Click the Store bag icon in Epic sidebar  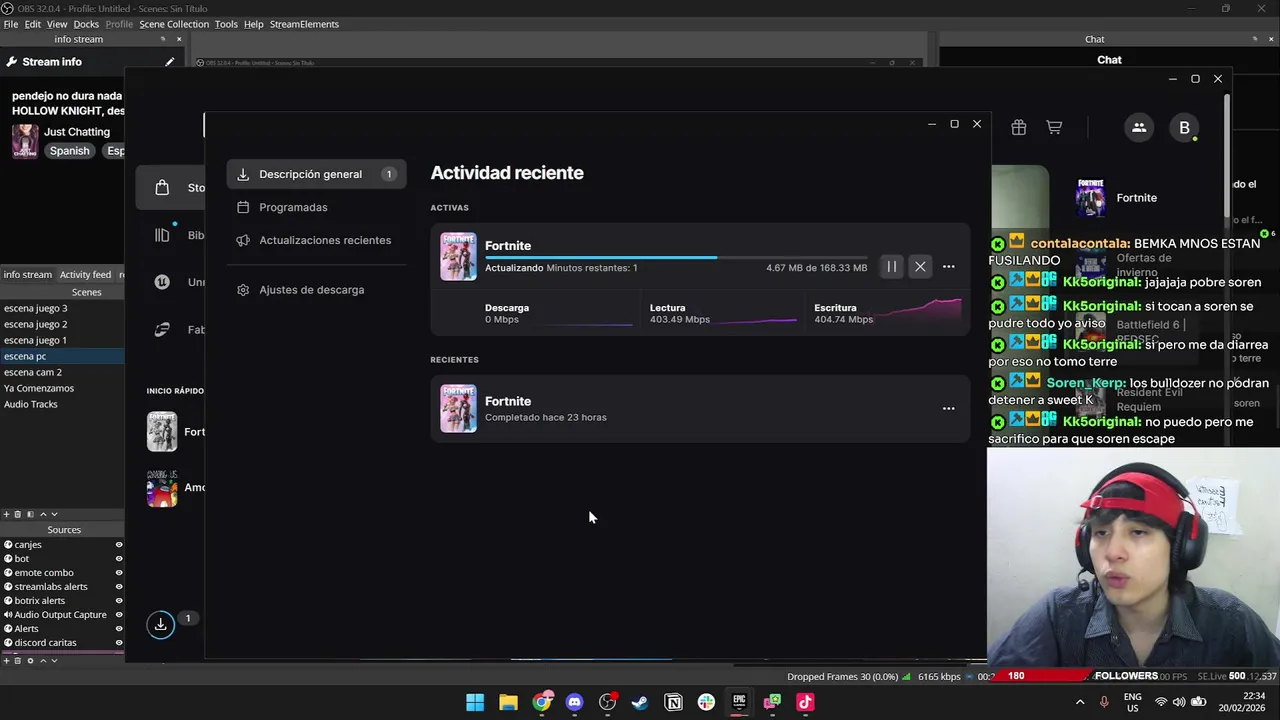pyautogui.click(x=162, y=187)
